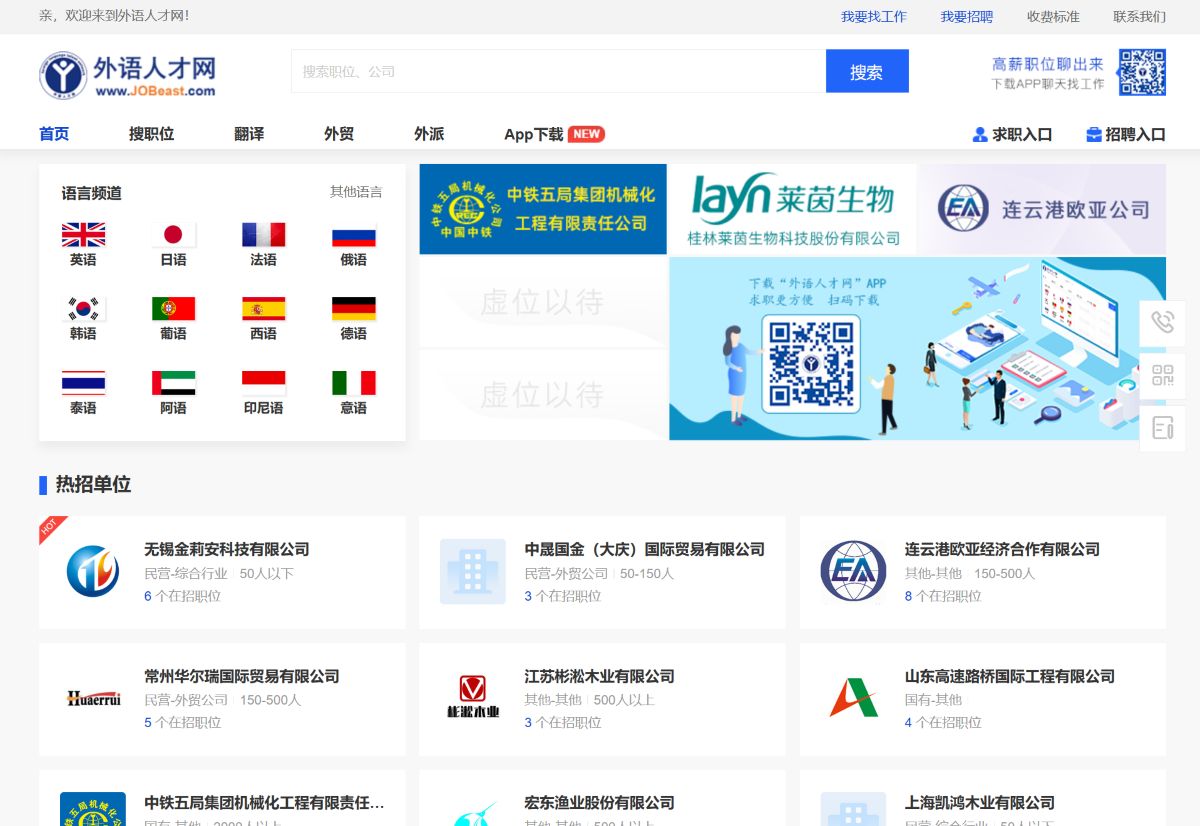Click the 无锡金莉安科技 company logo
1200x826 pixels.
click(x=92, y=572)
